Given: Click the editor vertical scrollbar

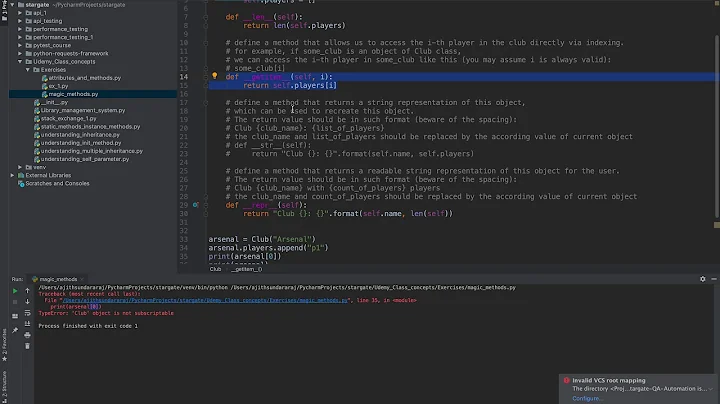Looking at the screenshot, I should click(x=716, y=124).
